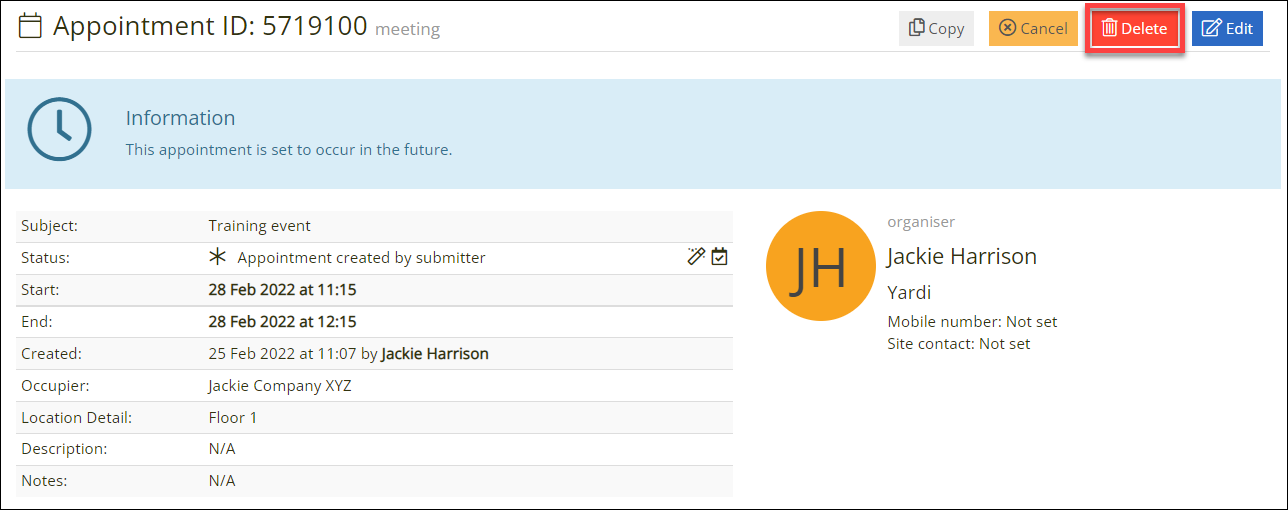Click the Information heading in the banner
Screen dimensions: 1288x510
click(x=180, y=118)
